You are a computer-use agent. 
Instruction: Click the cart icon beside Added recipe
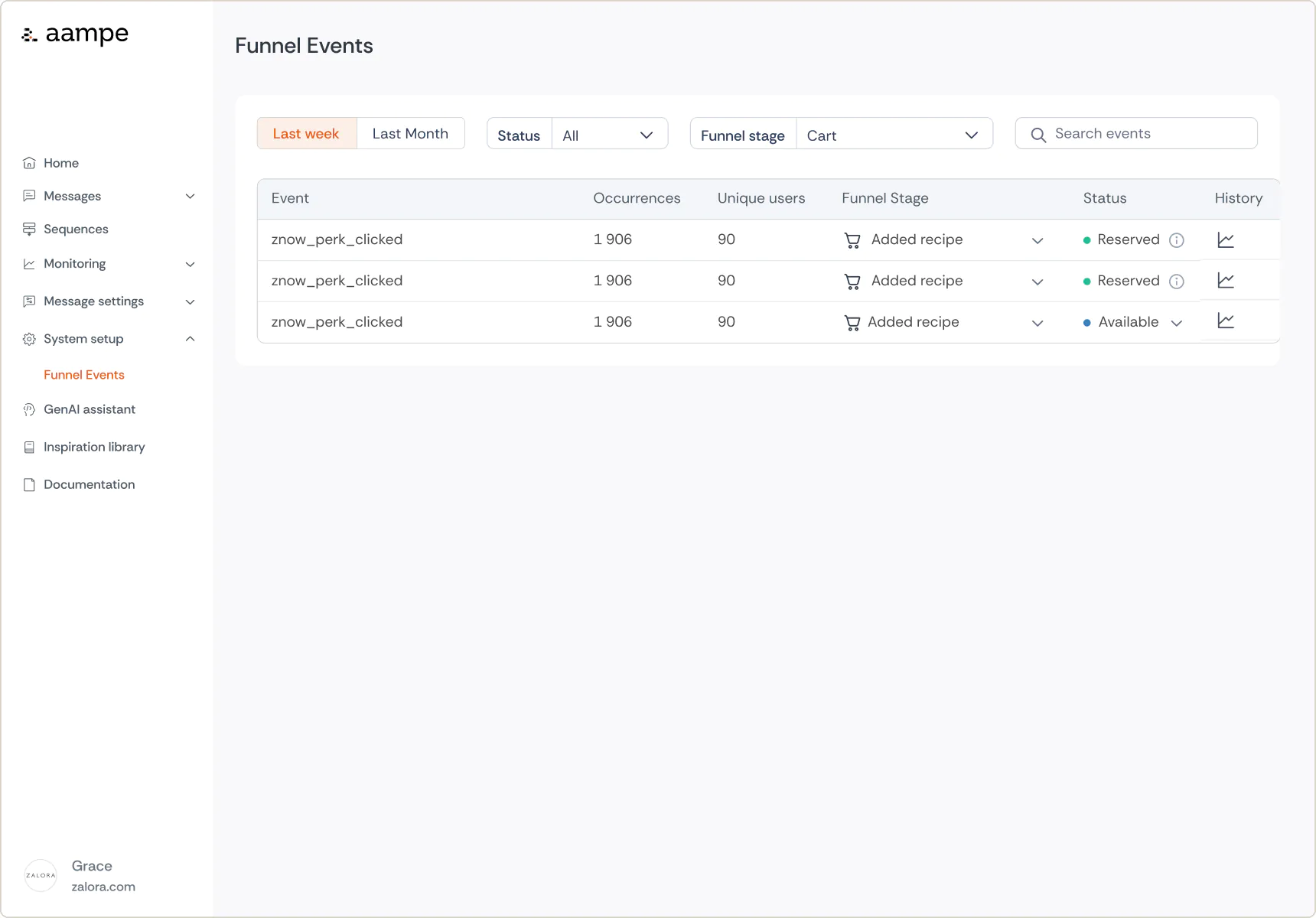(852, 239)
